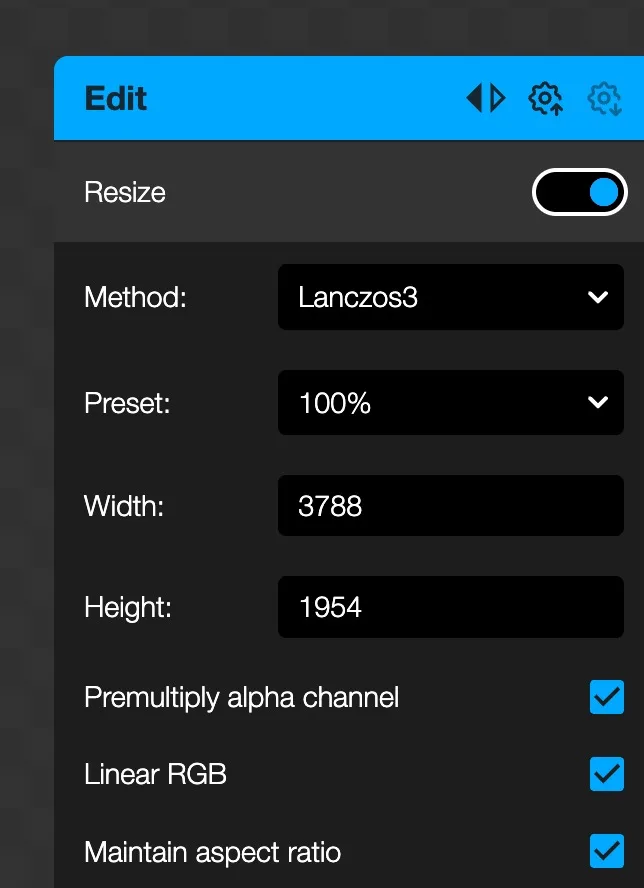Uncheck the Linear RGB checkbox
This screenshot has height=888, width=644.
point(606,774)
